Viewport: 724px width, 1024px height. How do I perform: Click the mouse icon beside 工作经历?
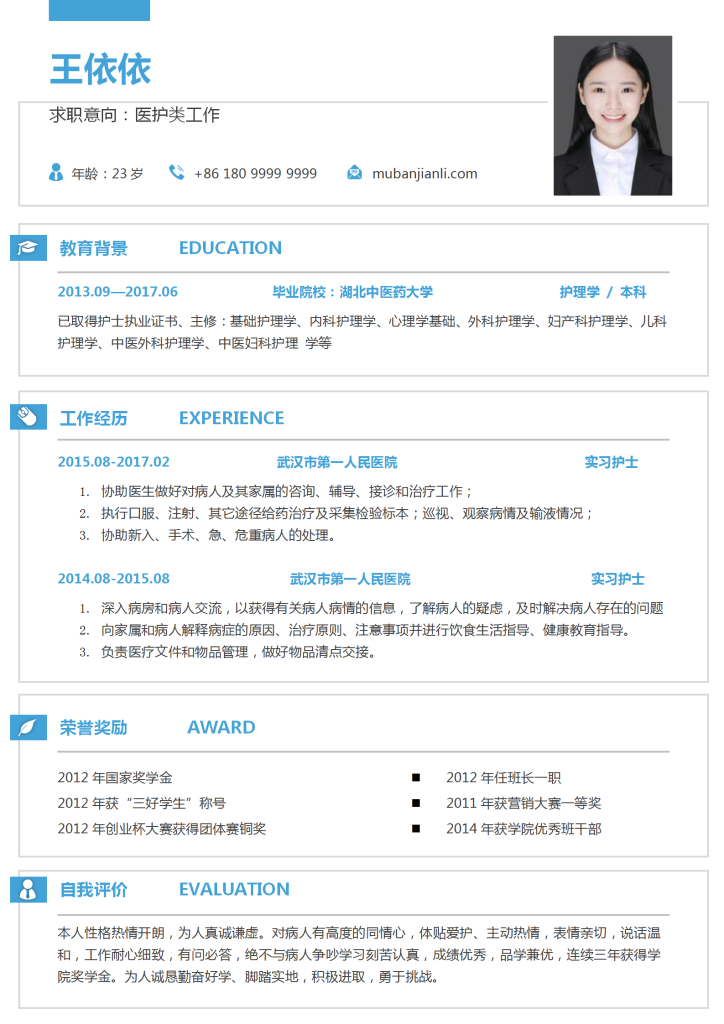coord(28,417)
